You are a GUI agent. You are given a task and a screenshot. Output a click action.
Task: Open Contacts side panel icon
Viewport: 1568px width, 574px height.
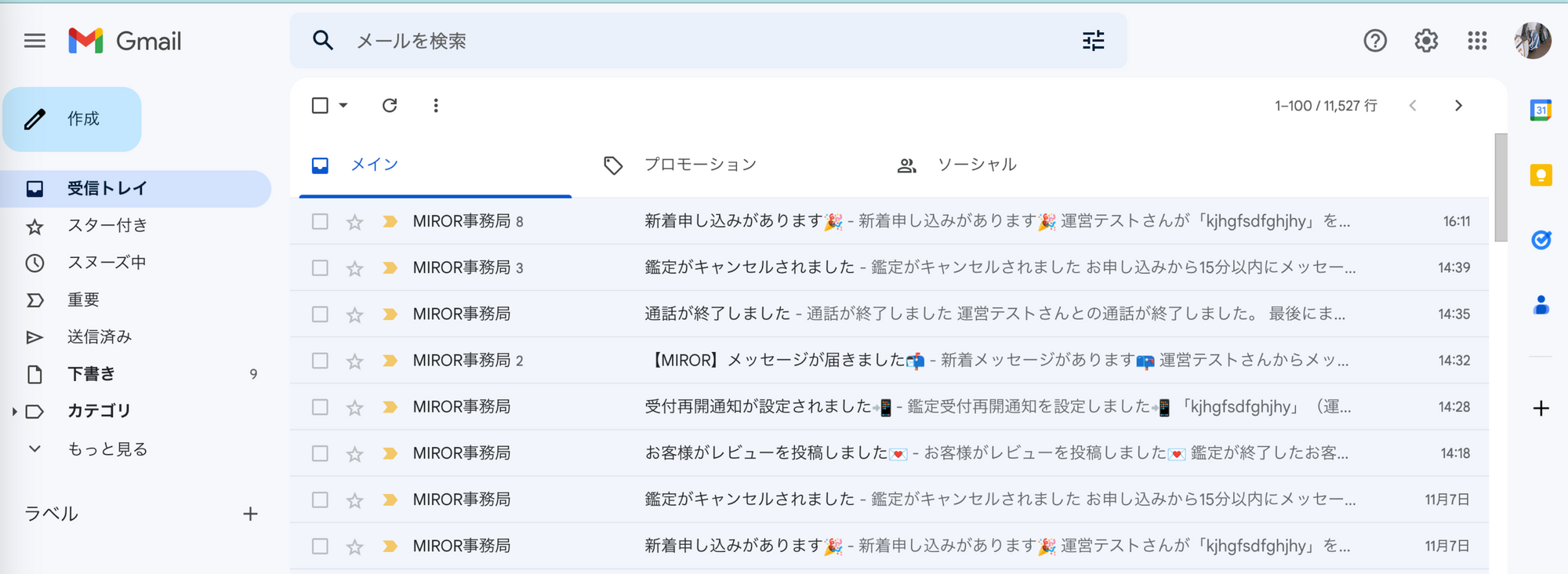point(1541,304)
